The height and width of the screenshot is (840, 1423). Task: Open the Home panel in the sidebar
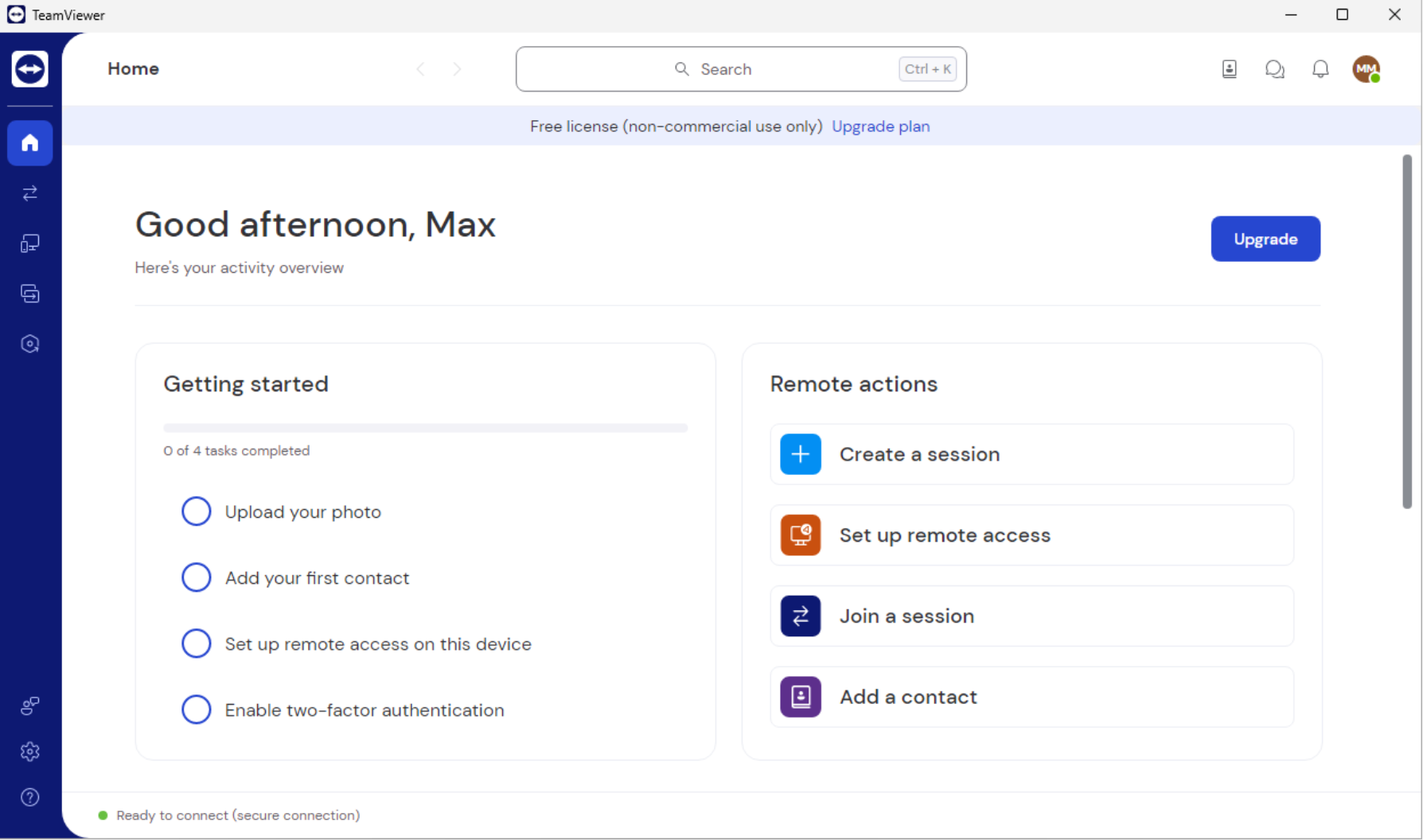coord(29,143)
